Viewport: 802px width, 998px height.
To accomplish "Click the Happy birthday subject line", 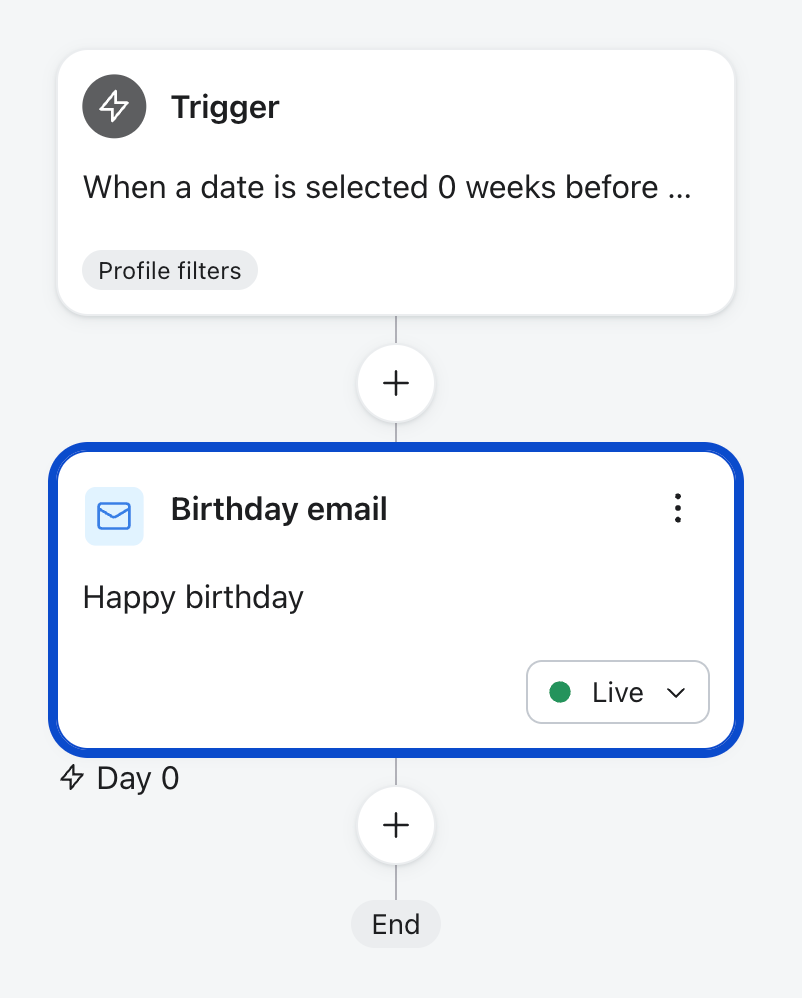I will pos(193,598).
